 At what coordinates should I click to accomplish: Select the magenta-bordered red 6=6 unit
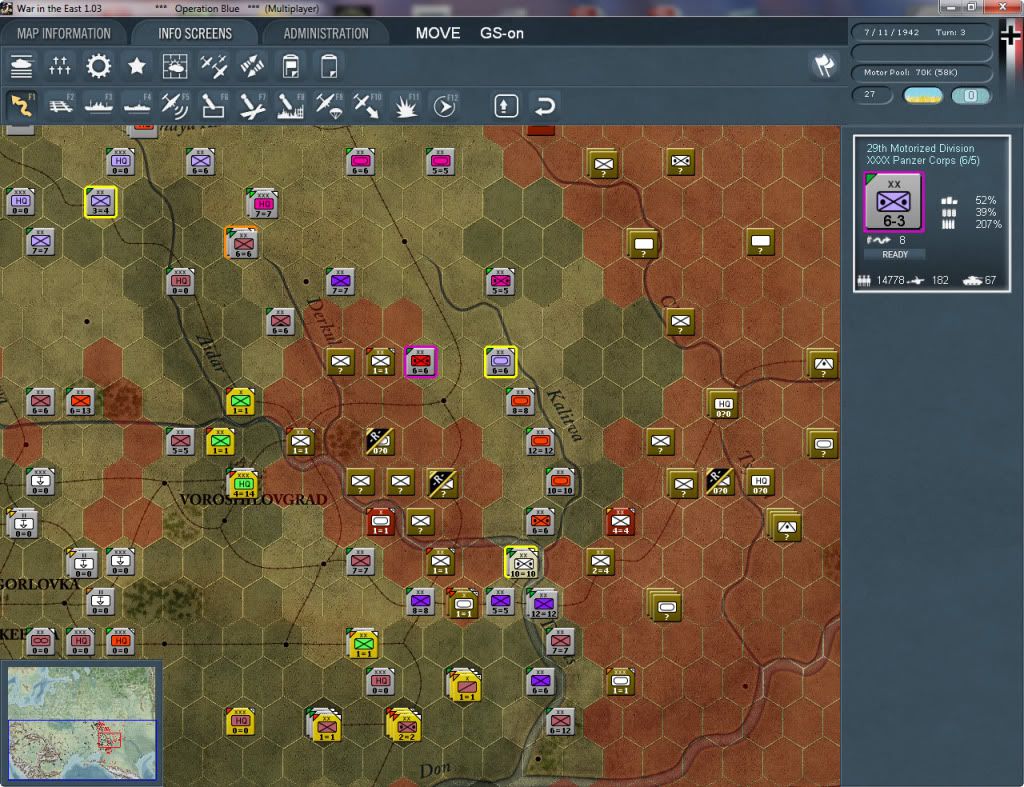point(420,361)
